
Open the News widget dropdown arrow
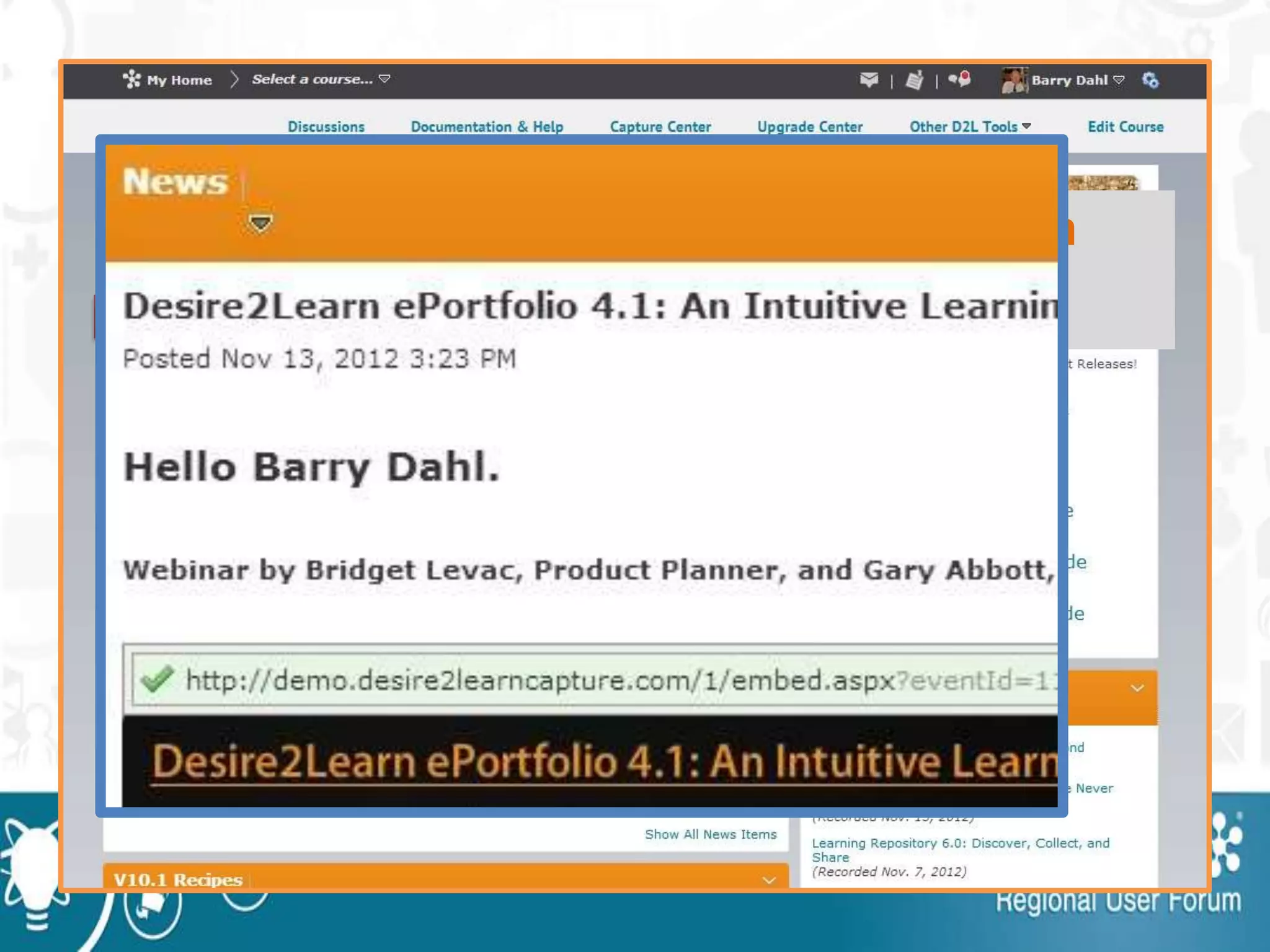pos(260,223)
